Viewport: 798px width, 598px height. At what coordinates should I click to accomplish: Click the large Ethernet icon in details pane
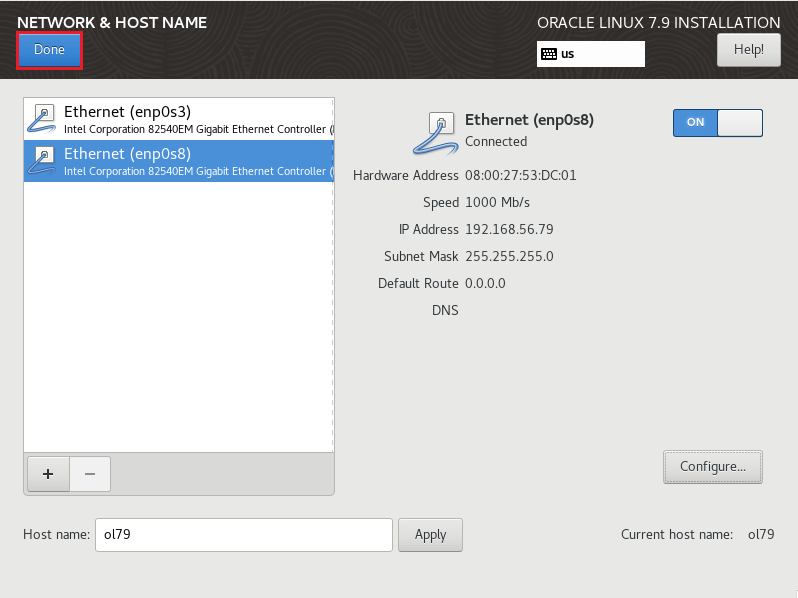click(436, 133)
